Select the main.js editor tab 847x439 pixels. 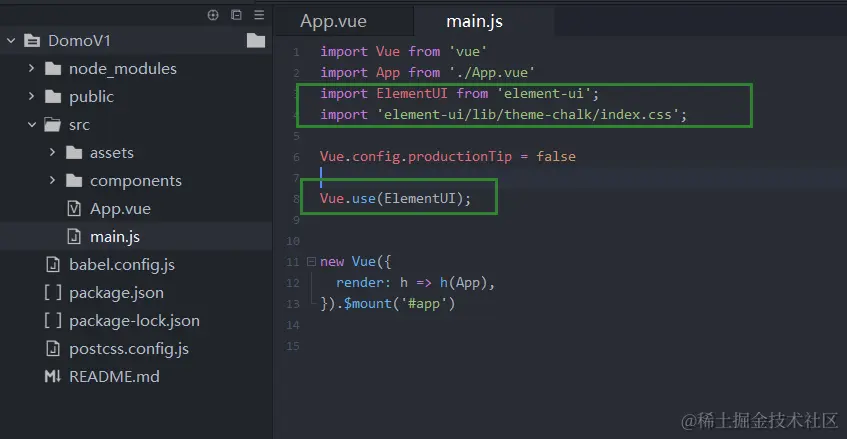(474, 21)
